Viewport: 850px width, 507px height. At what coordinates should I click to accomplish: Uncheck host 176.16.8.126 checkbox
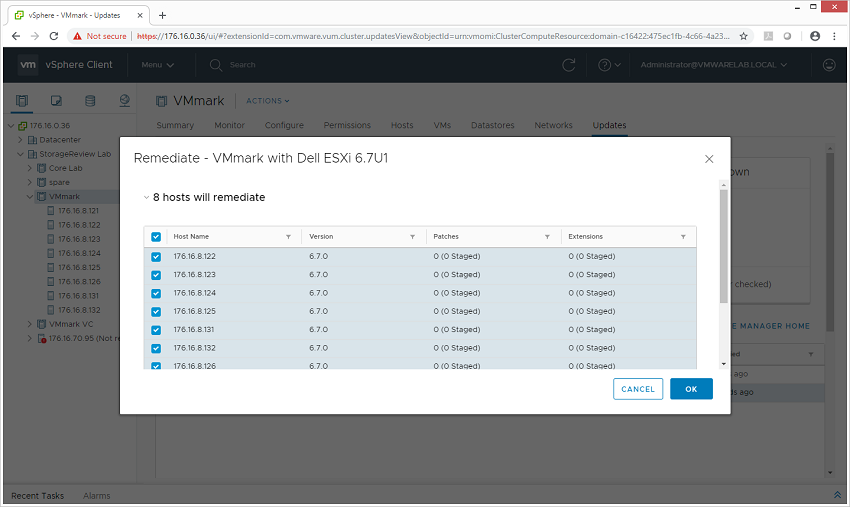156,366
